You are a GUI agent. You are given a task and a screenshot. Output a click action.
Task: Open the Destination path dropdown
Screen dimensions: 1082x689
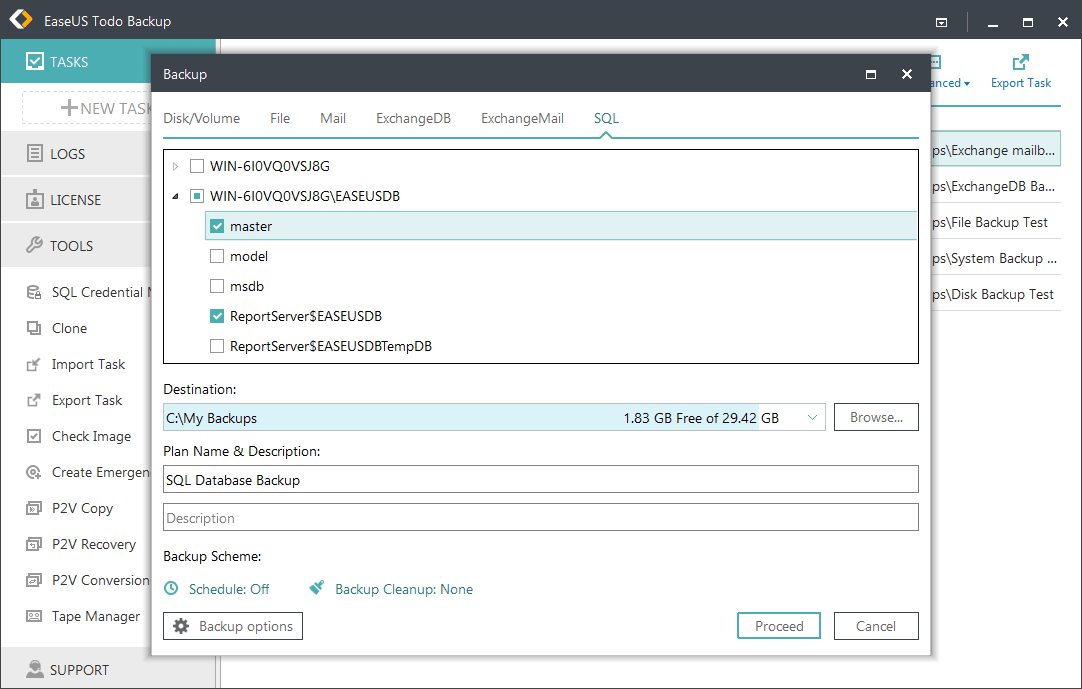coord(811,417)
